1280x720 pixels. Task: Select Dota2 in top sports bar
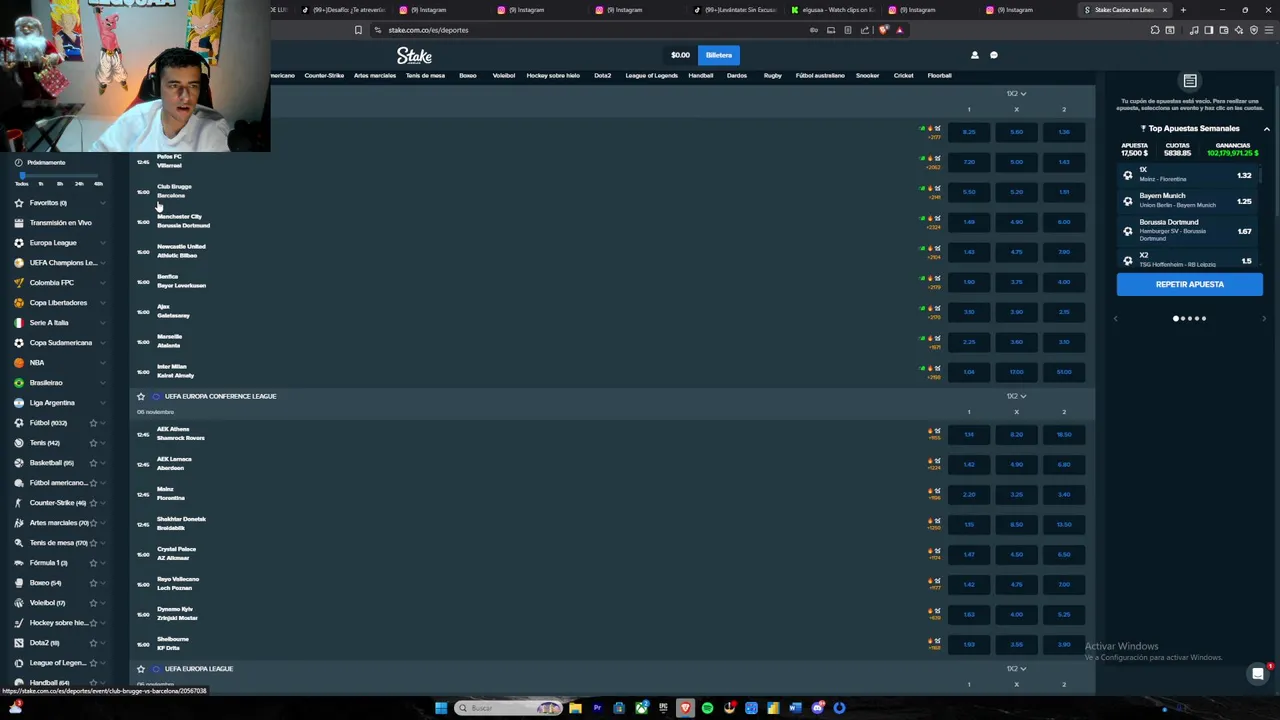coord(602,75)
